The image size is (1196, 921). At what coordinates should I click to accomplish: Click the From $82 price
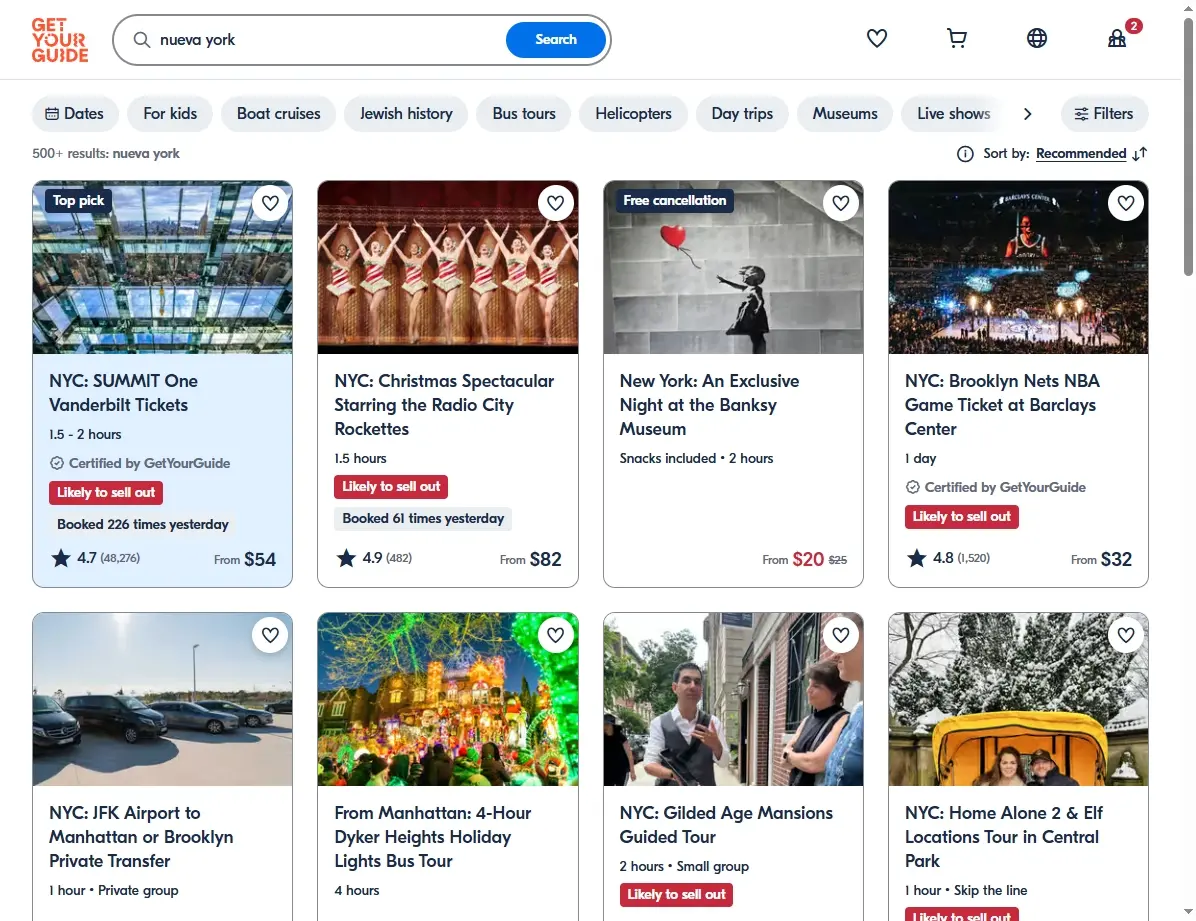point(530,559)
